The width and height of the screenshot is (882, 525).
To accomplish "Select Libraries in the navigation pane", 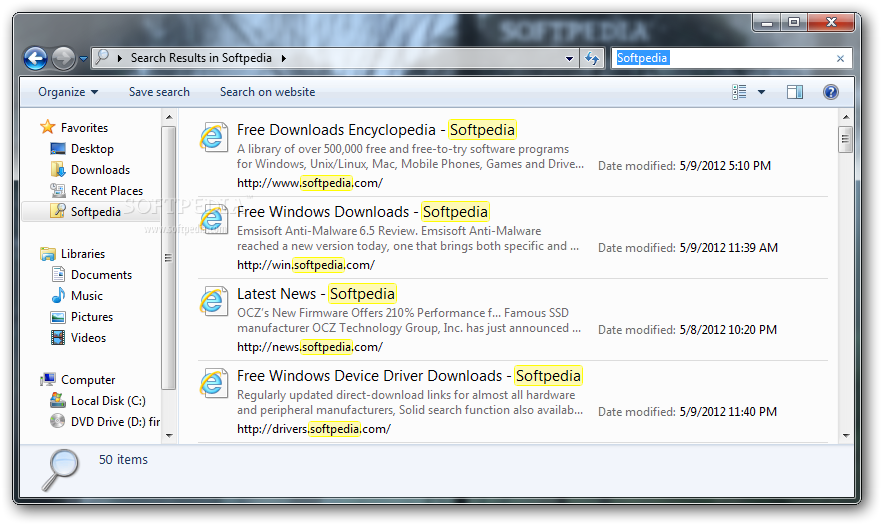I will (83, 254).
